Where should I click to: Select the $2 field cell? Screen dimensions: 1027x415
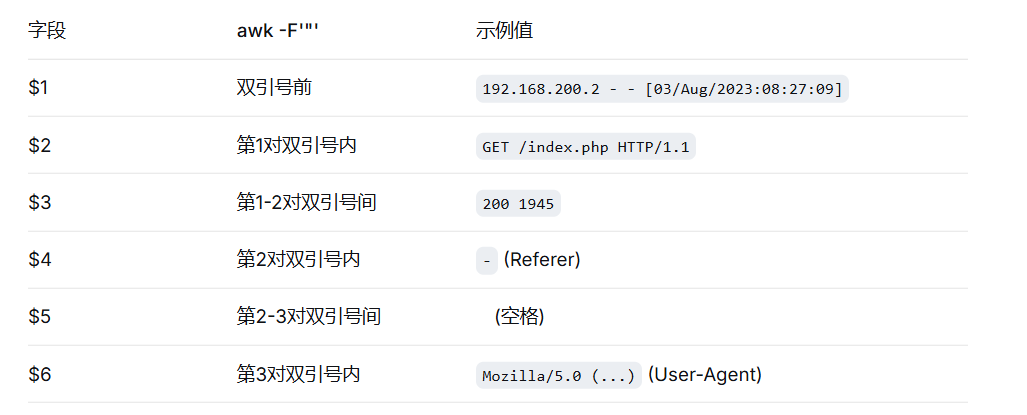click(x=39, y=146)
